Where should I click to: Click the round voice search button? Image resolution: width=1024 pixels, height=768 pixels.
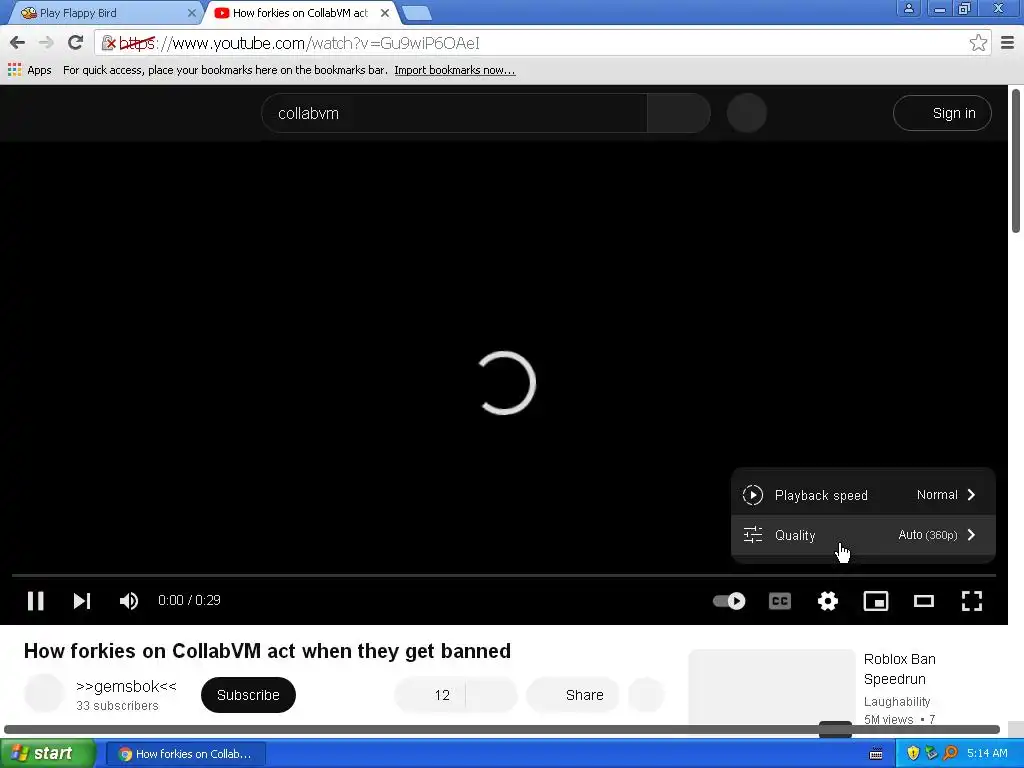coord(746,113)
